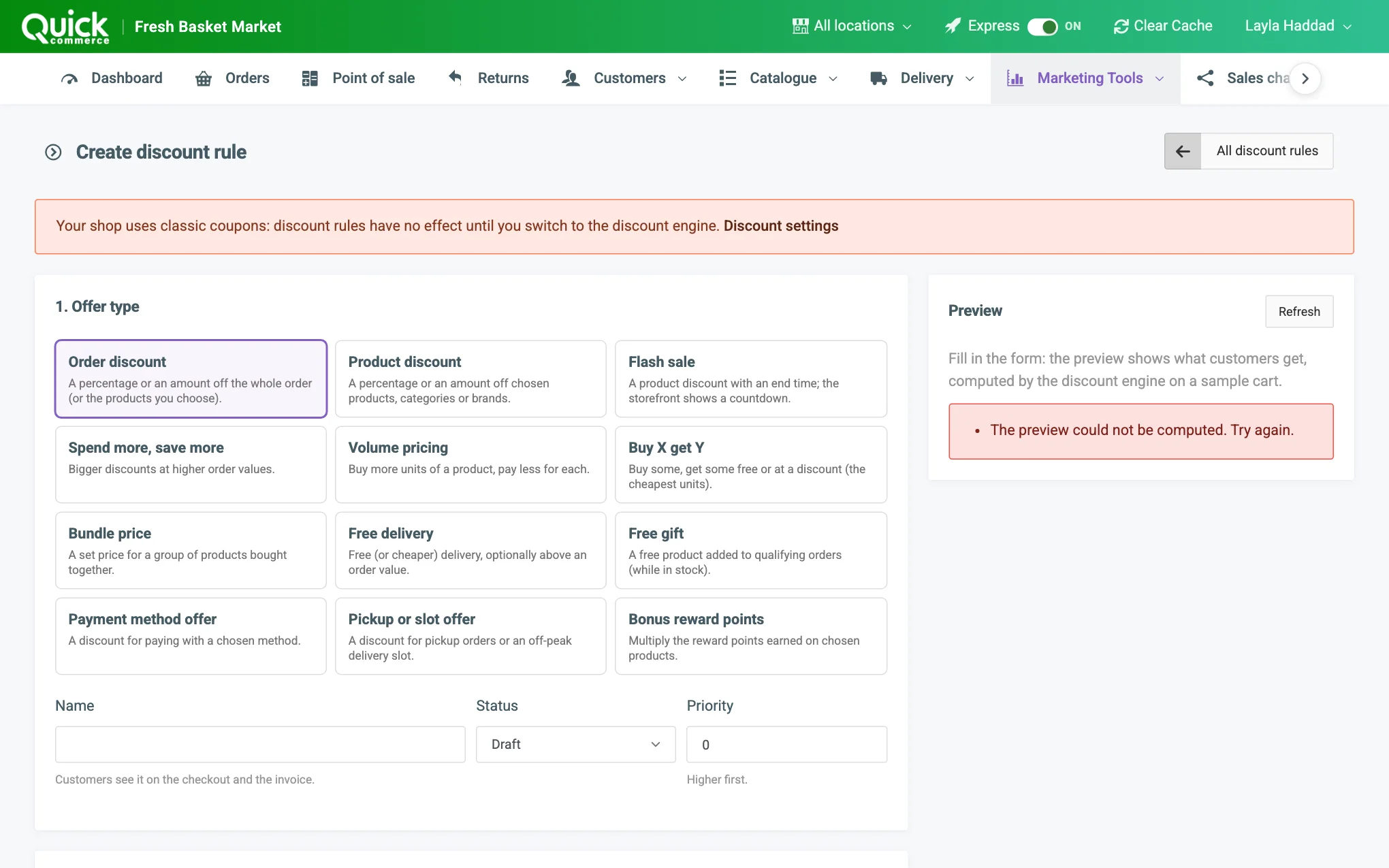Click the Name input field

pyautogui.click(x=260, y=744)
